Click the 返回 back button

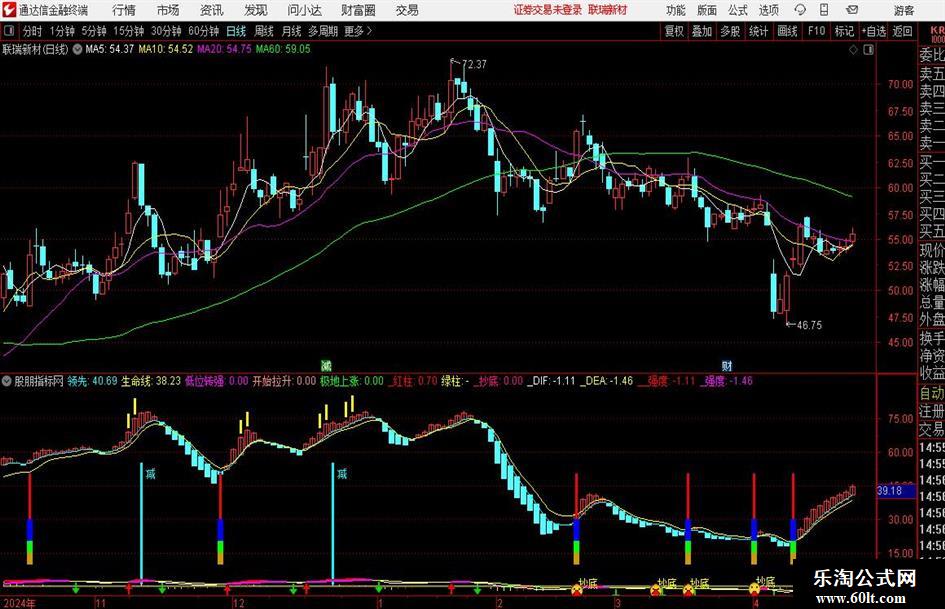click(902, 31)
